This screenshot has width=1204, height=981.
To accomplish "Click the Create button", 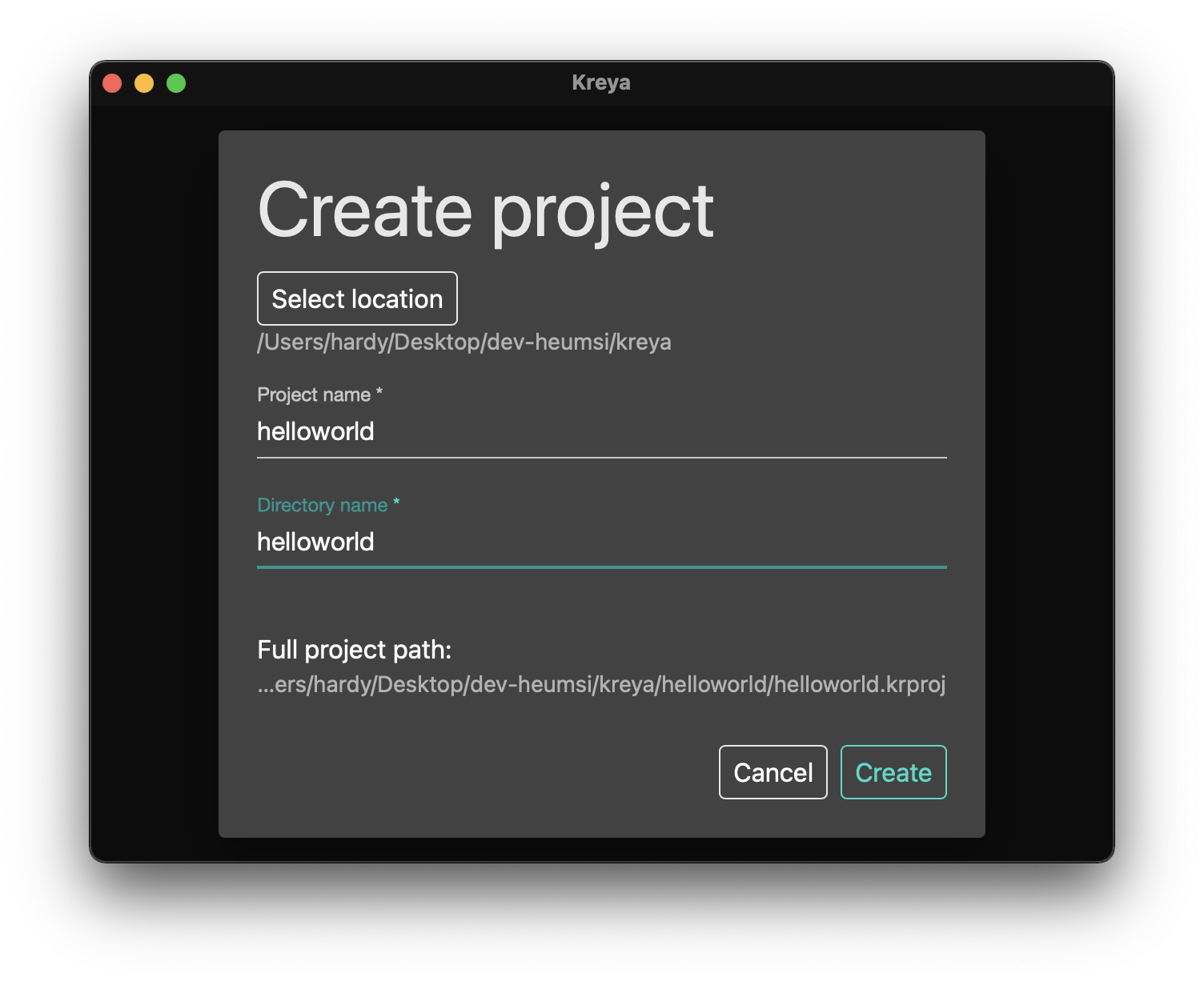I will (x=893, y=772).
